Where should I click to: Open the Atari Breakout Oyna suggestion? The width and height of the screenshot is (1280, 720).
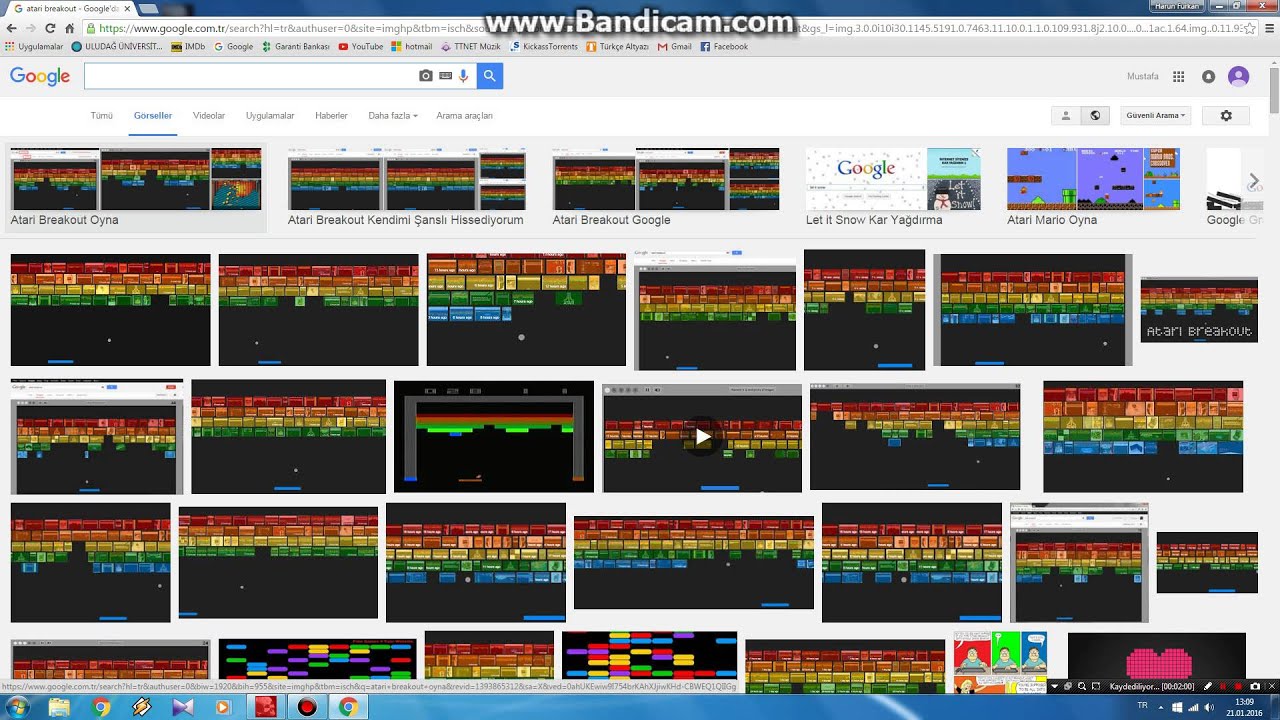[136, 188]
